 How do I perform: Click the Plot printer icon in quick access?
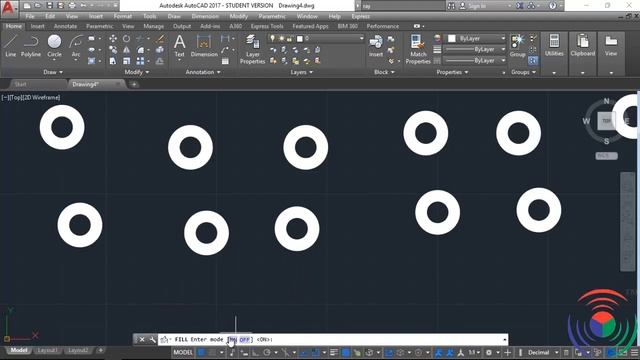click(72, 6)
